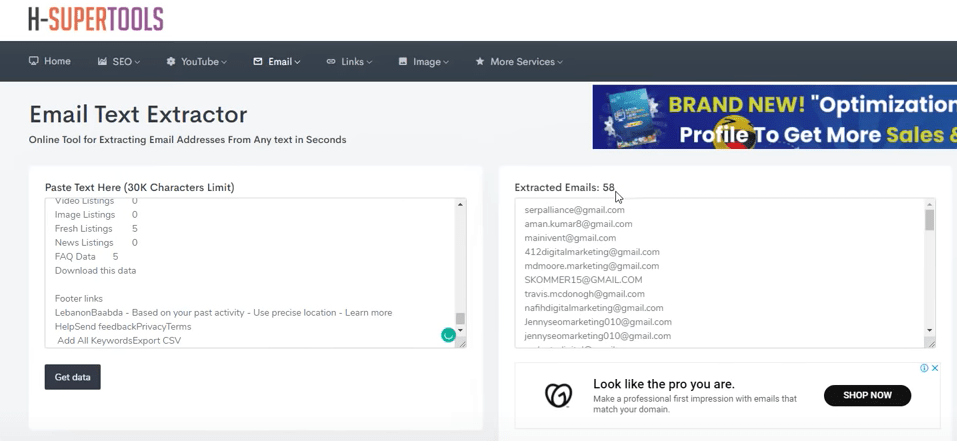957x441 pixels.
Task: Open the Links menu
Action: (x=349, y=62)
